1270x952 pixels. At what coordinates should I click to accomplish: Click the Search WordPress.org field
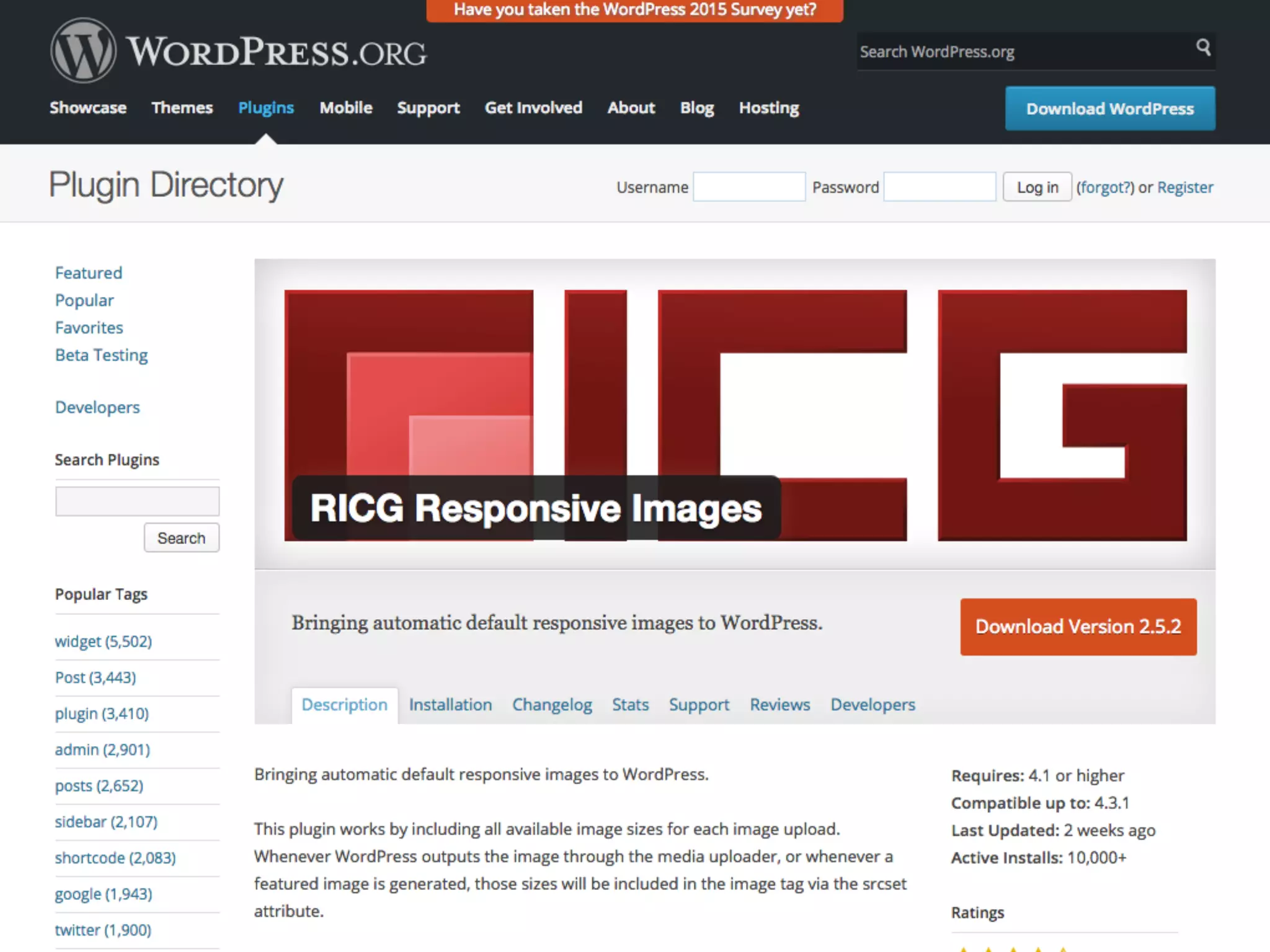coord(1023,52)
